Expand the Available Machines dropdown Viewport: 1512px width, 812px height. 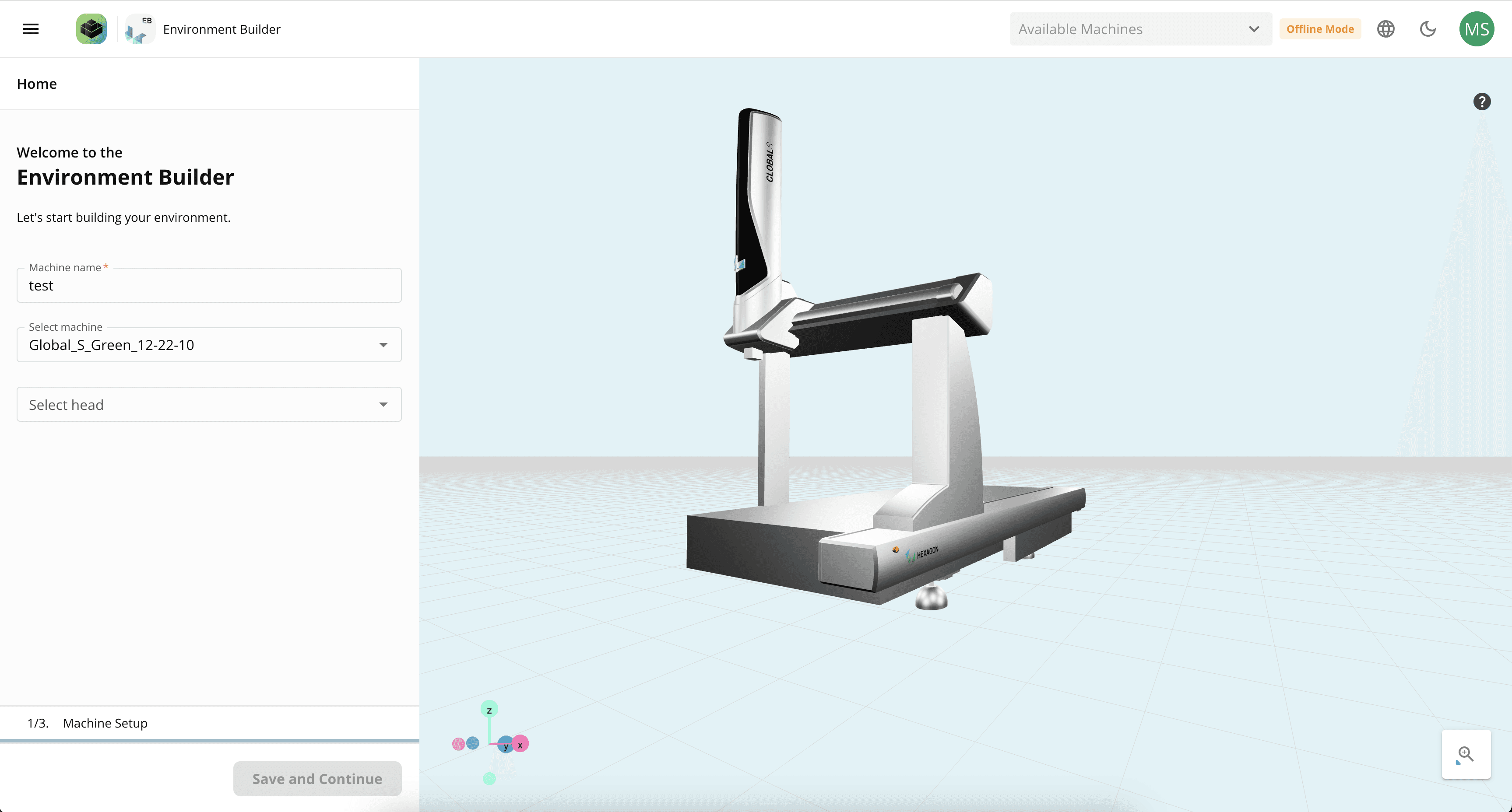click(x=1140, y=29)
